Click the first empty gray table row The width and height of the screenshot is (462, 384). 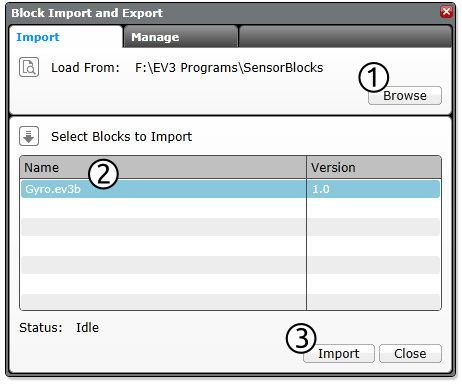230,227
